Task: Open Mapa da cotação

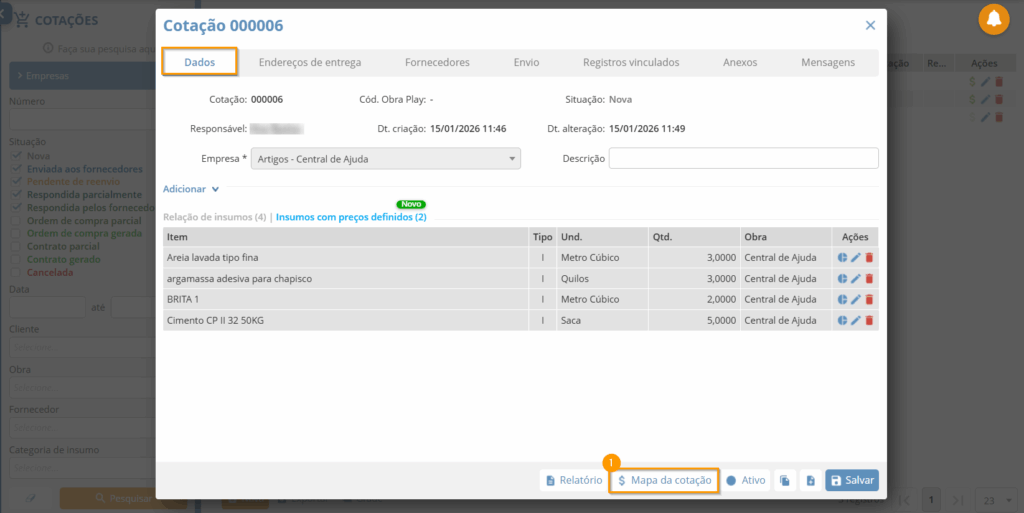Action: tap(664, 481)
